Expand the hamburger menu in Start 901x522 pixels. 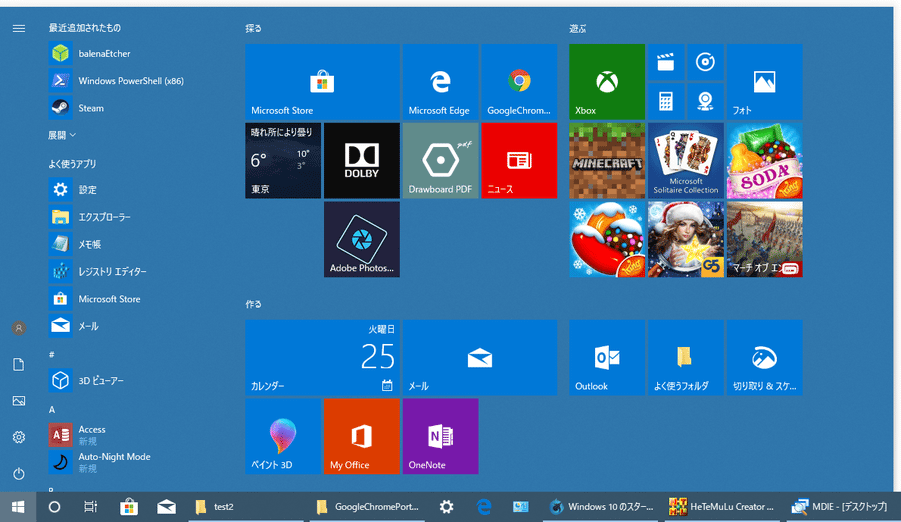pyautogui.click(x=18, y=28)
